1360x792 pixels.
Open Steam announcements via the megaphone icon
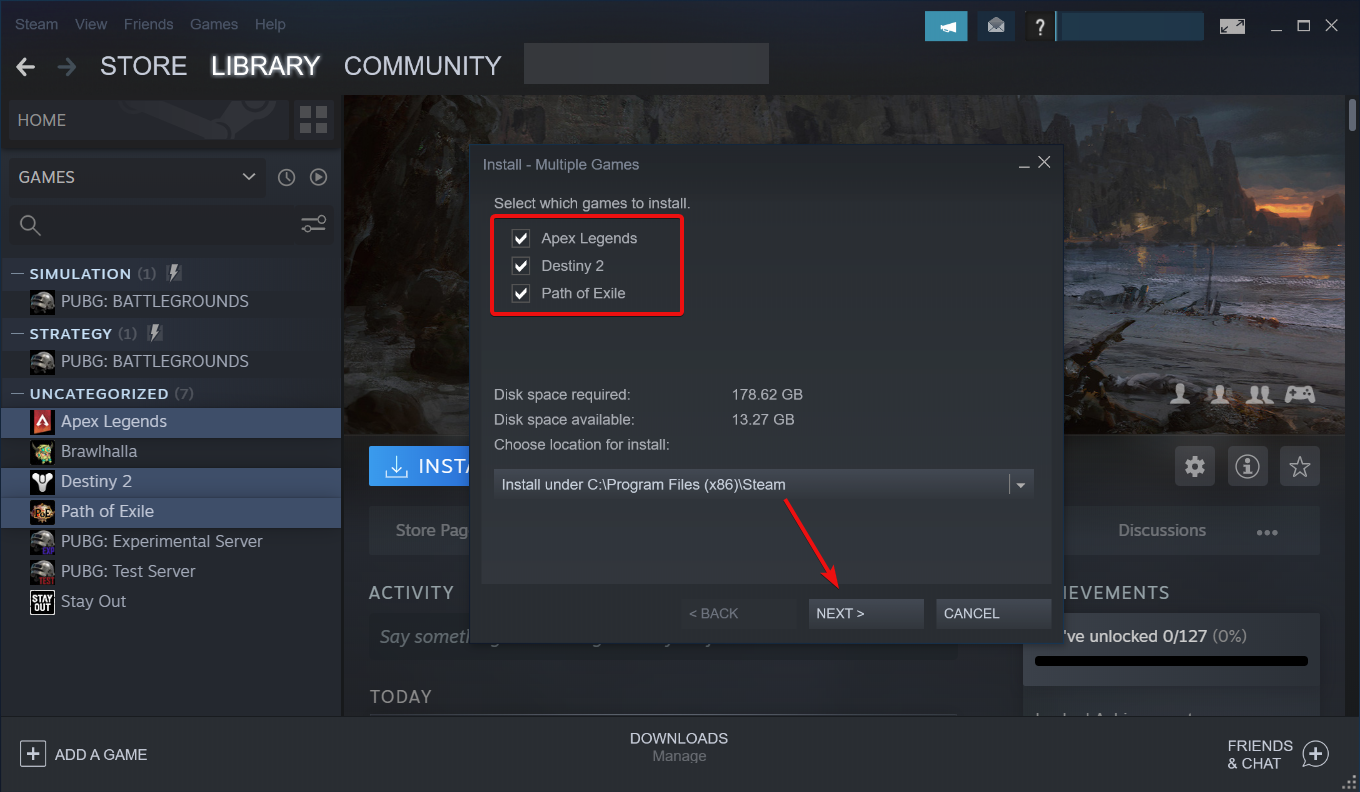click(x=945, y=25)
